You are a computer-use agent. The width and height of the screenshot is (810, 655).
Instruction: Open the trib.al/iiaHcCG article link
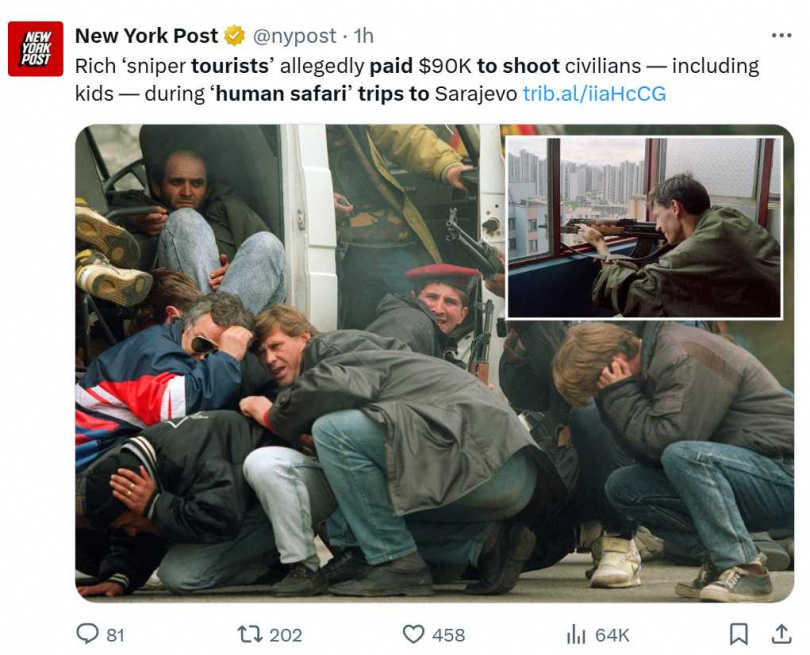tap(594, 94)
